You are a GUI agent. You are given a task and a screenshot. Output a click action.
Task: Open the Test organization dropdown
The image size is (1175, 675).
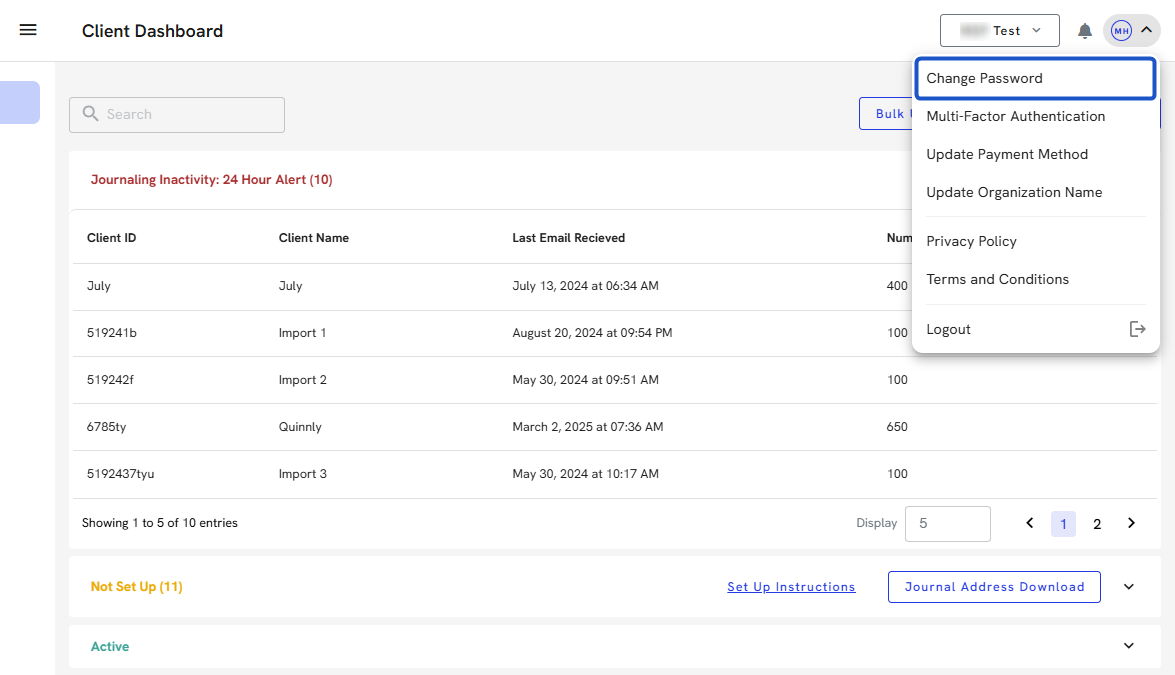(x=999, y=31)
